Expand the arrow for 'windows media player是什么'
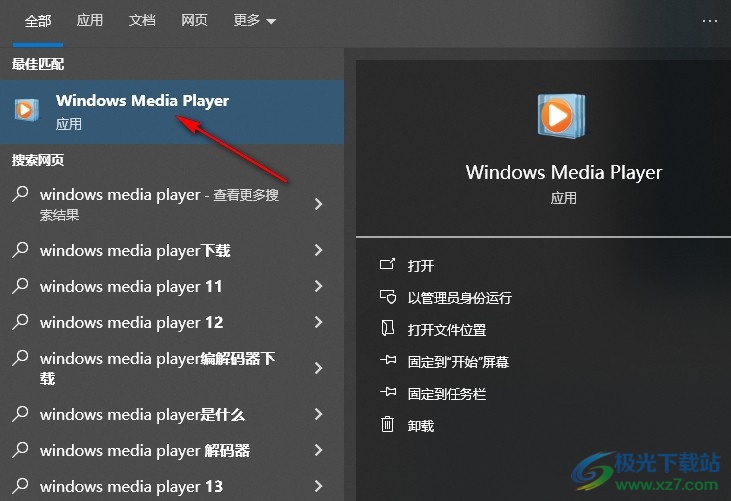Image resolution: width=731 pixels, height=501 pixels. 318,414
